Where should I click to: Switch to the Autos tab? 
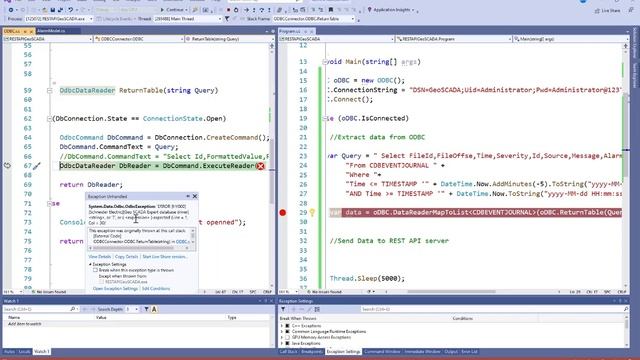(9, 351)
